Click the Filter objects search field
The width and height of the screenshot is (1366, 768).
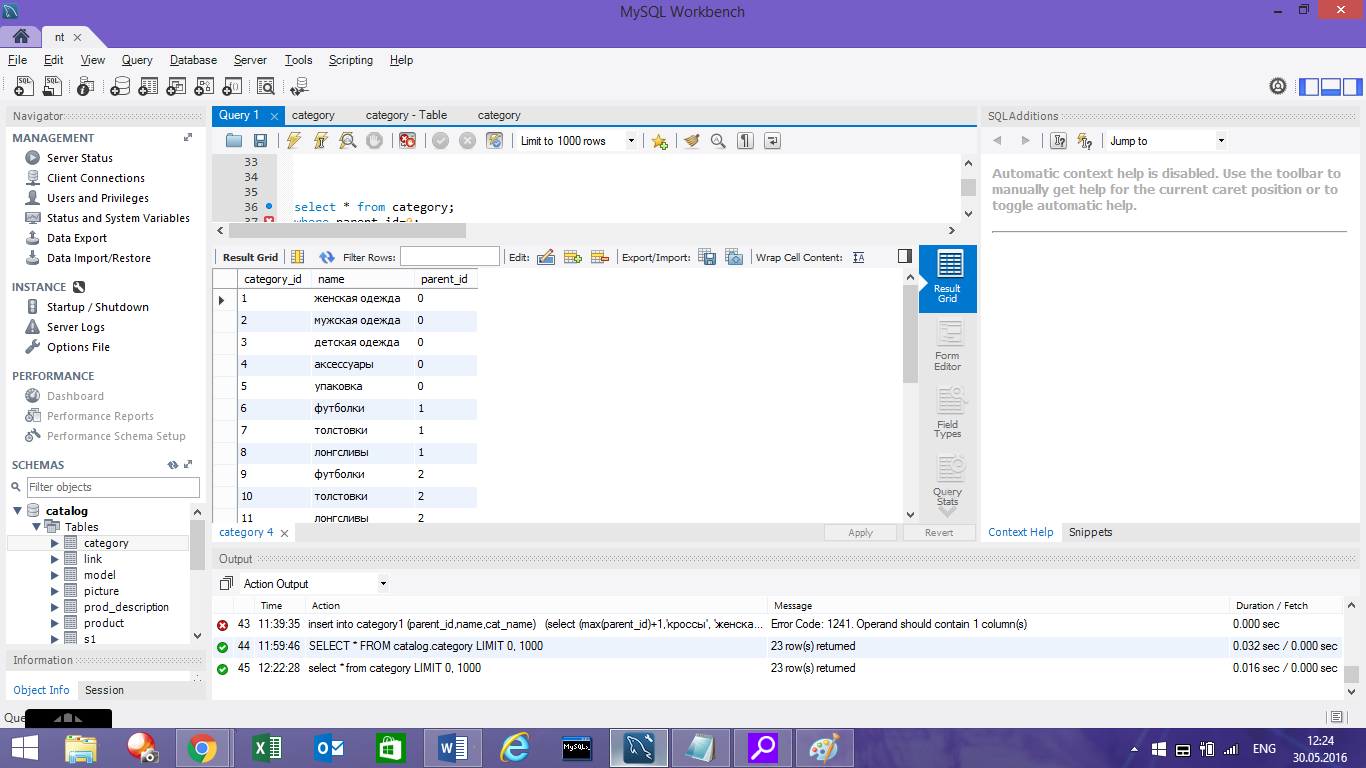[x=112, y=487]
